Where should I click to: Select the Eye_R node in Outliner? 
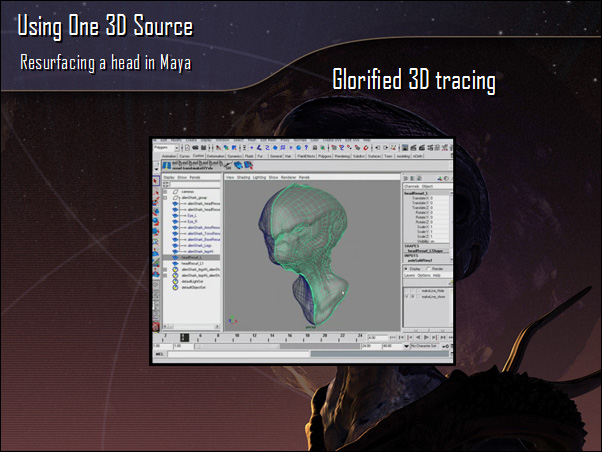tap(192, 222)
